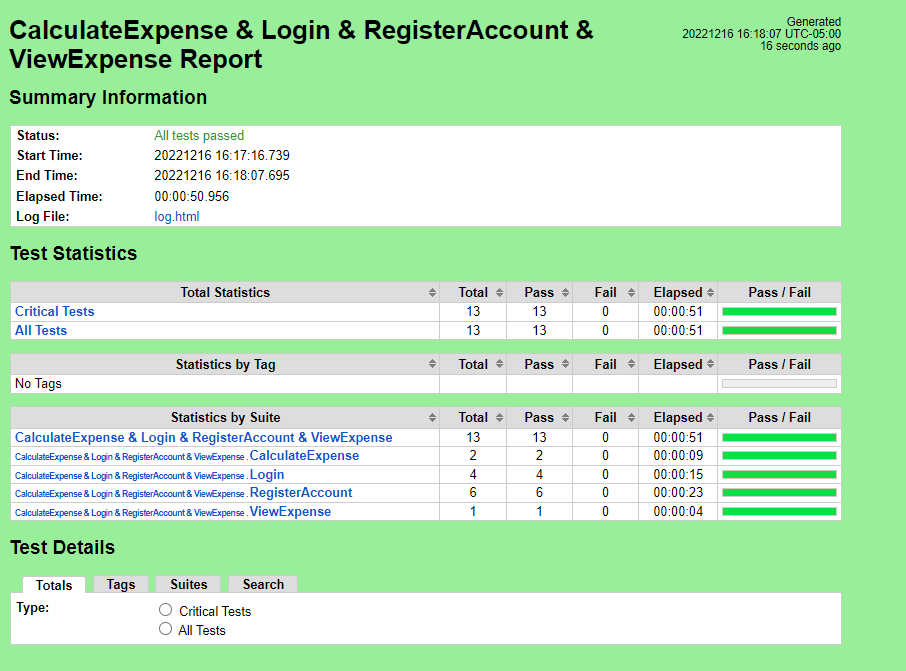Switch to the Tags tab

(121, 584)
